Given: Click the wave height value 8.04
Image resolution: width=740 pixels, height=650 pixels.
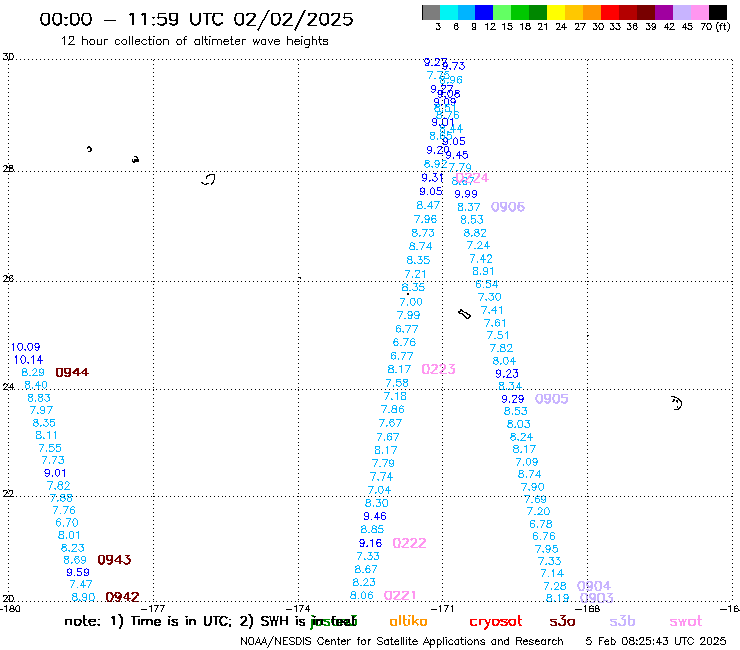Looking at the screenshot, I should click(504, 361).
